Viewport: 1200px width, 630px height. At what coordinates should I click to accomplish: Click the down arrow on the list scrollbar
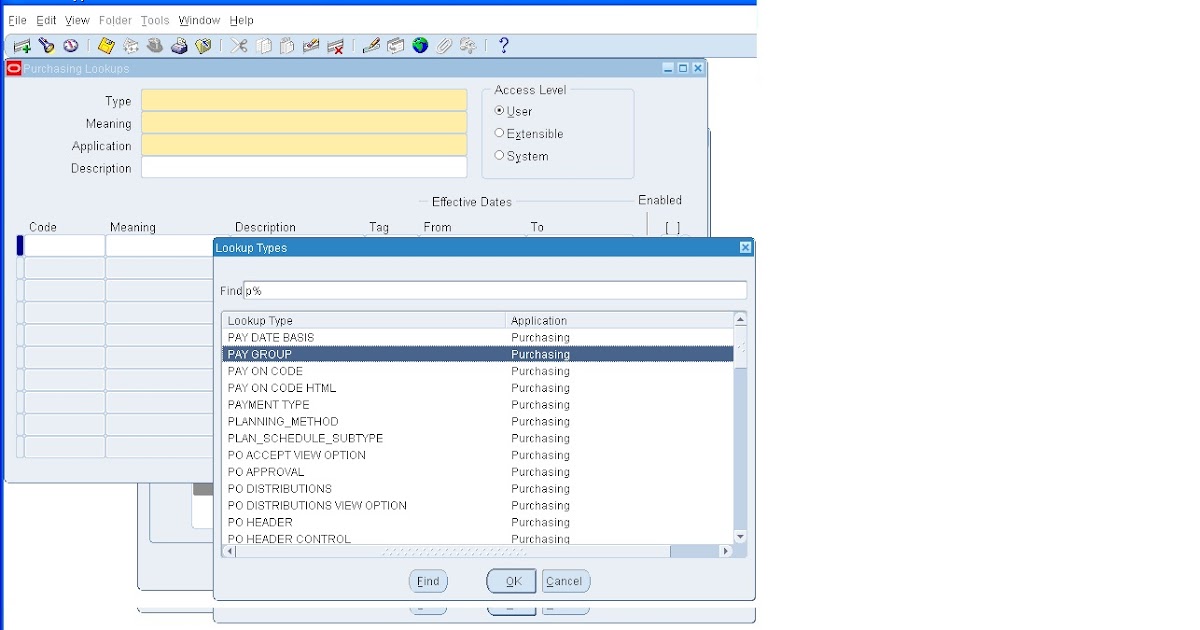(740, 537)
